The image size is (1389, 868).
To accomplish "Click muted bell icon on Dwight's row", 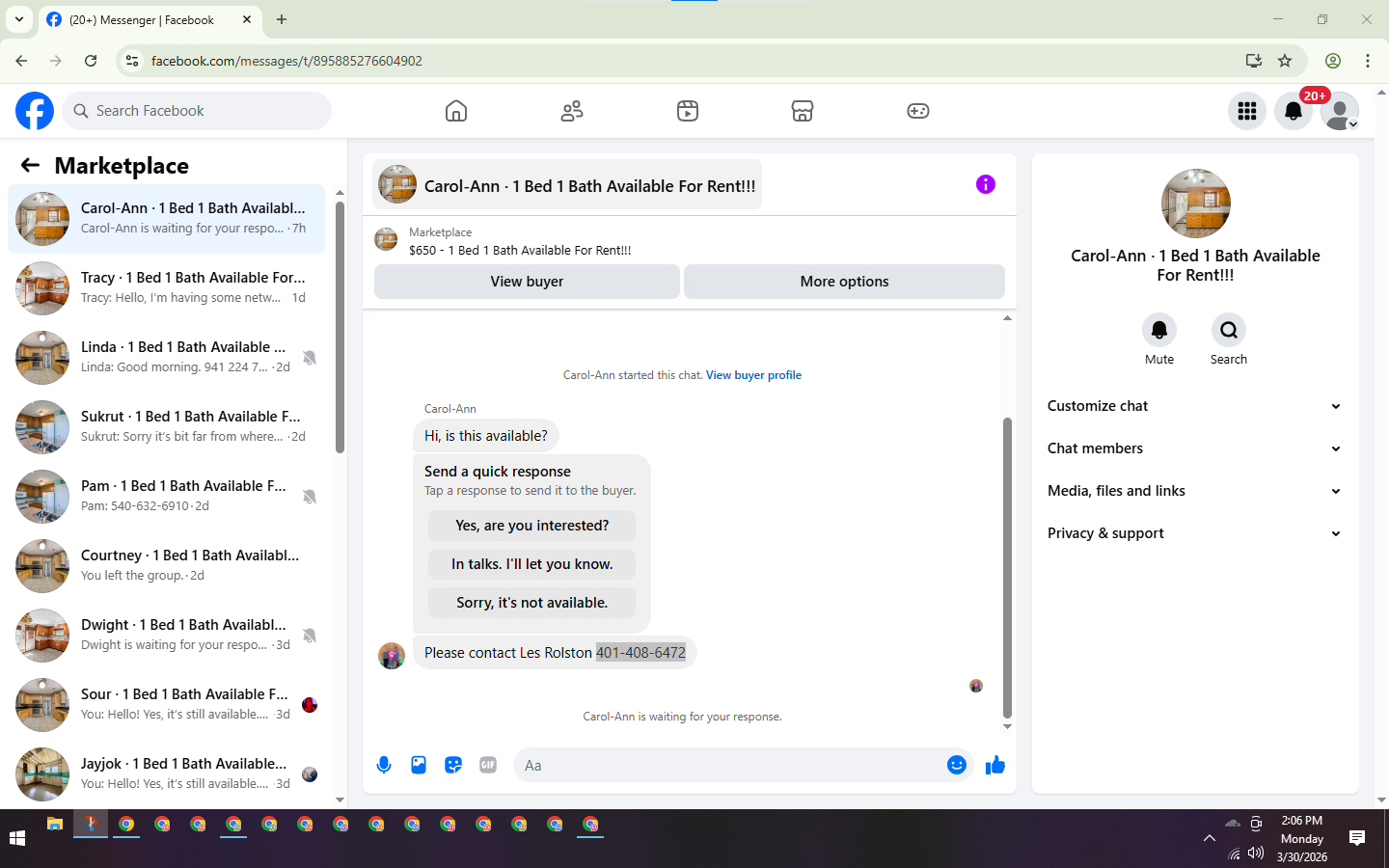I will point(310,636).
